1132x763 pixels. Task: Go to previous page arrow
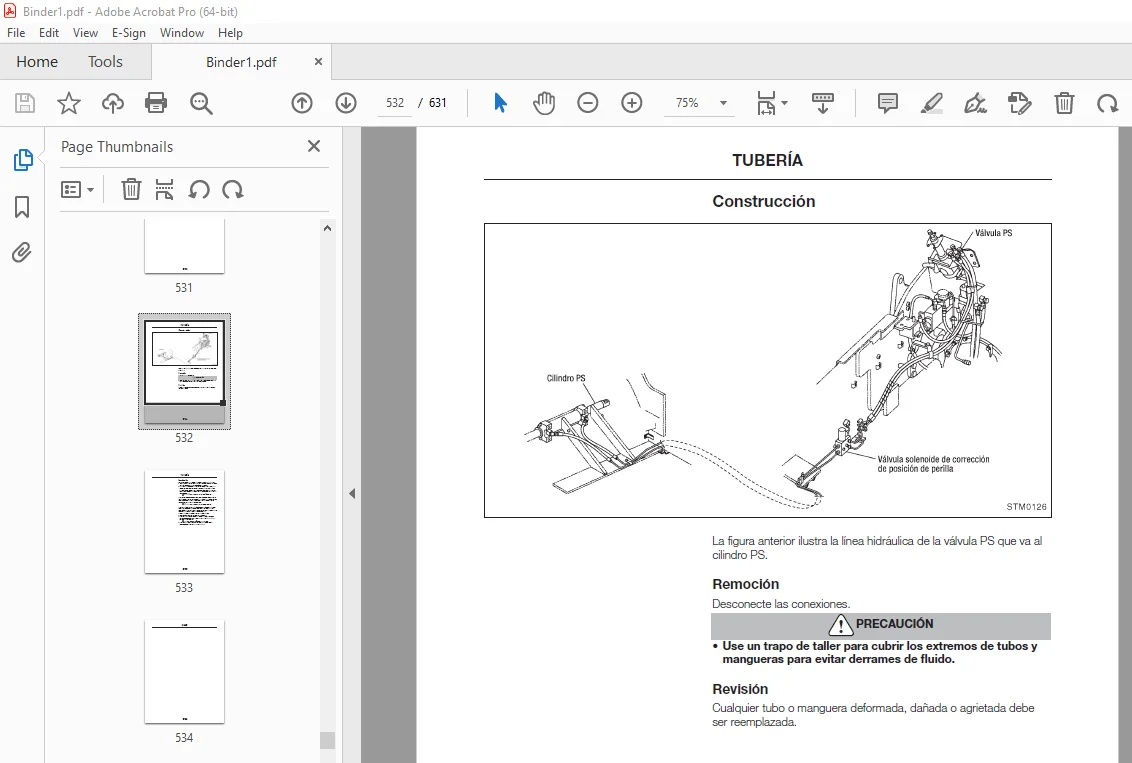tap(302, 103)
